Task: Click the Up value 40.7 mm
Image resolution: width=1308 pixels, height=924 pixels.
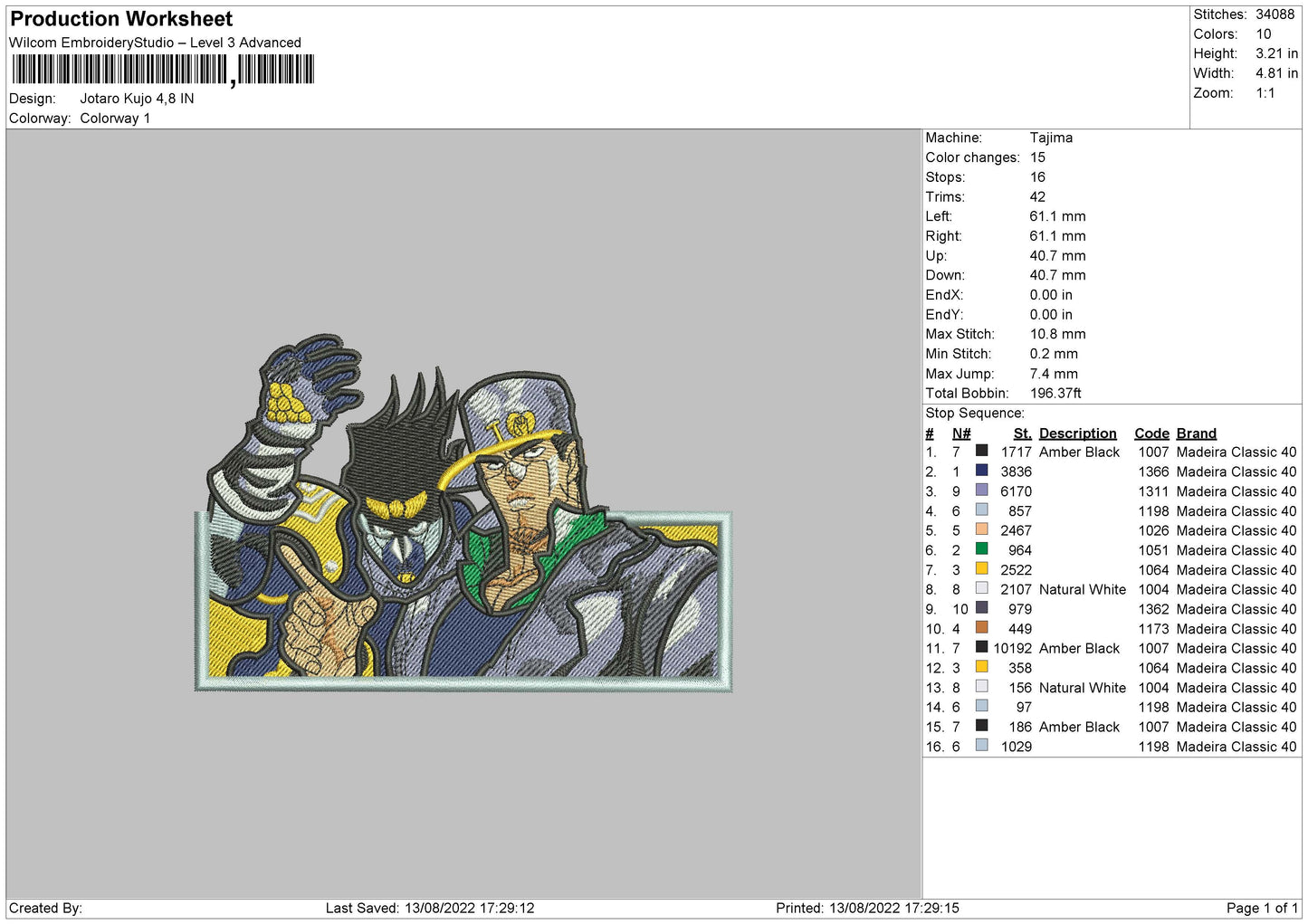Action: [x=1057, y=256]
